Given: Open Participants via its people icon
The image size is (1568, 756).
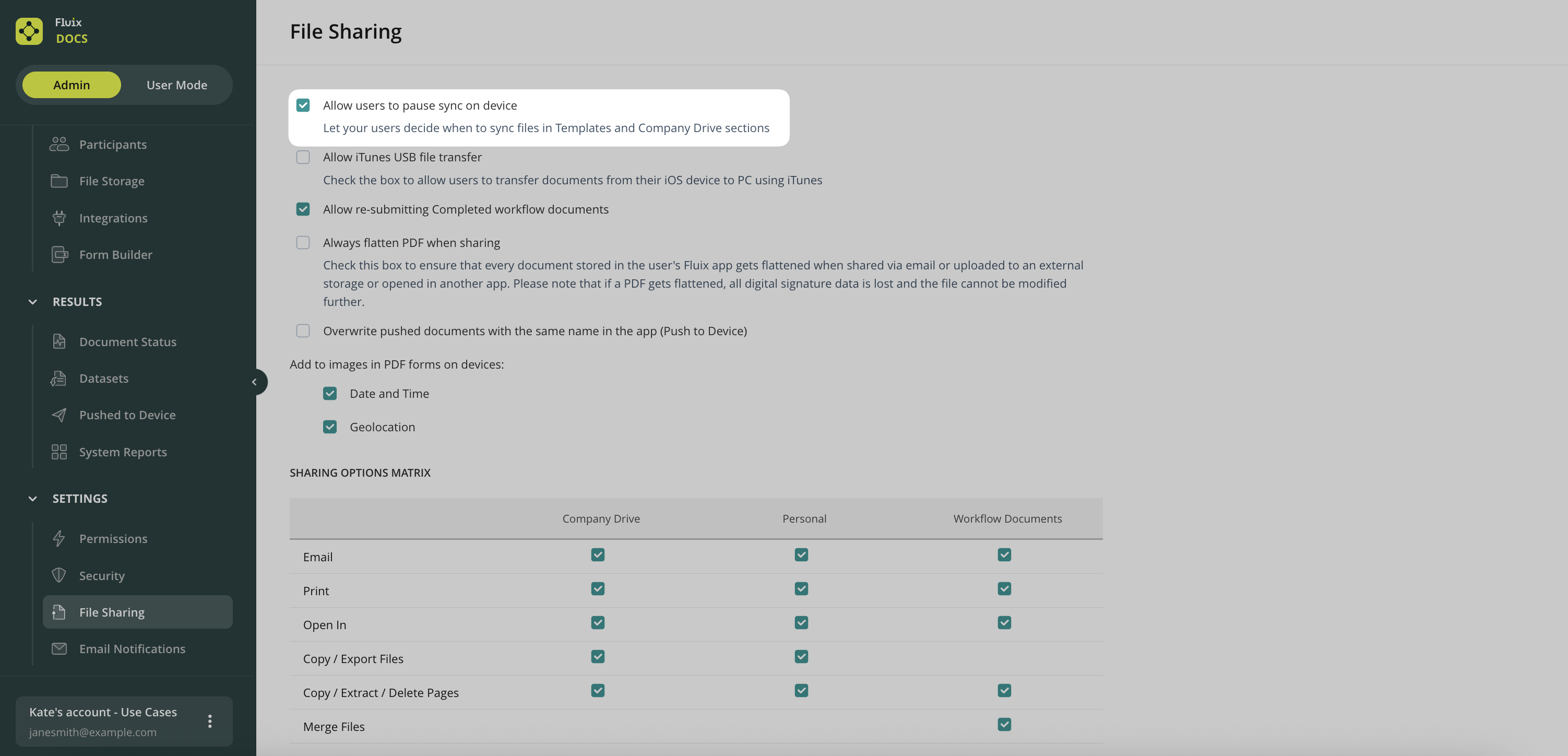Looking at the screenshot, I should click(59, 144).
